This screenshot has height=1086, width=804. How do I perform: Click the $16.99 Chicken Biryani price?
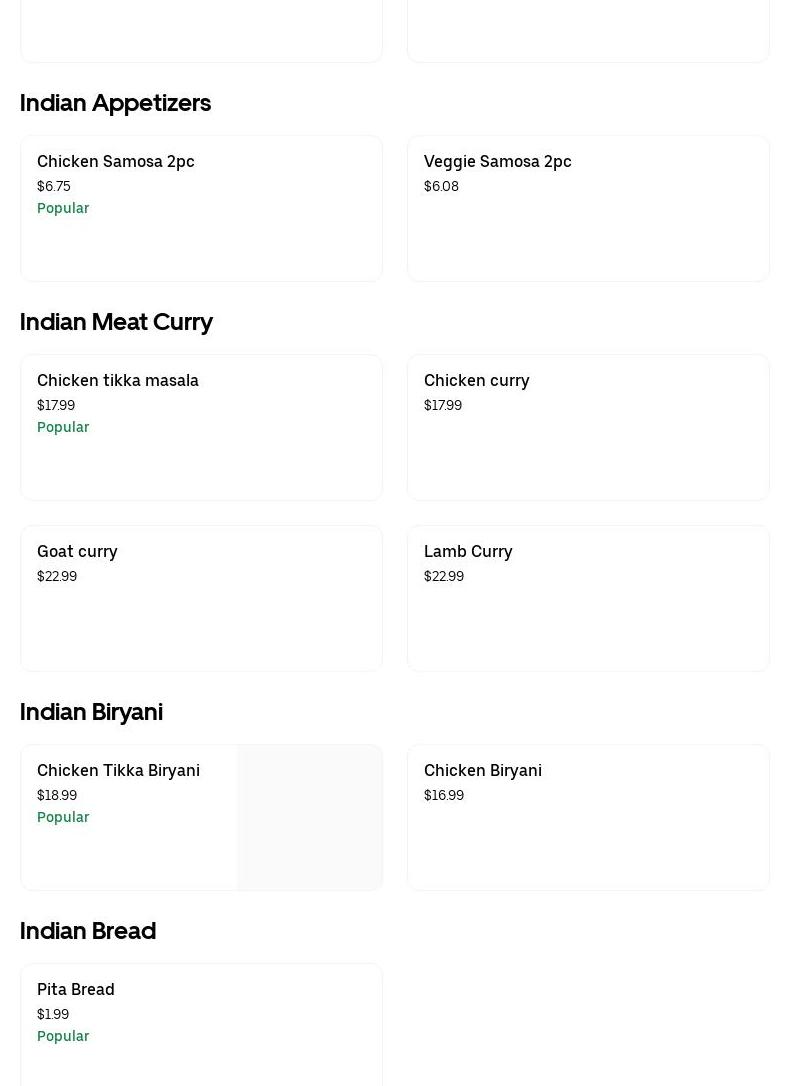click(444, 795)
